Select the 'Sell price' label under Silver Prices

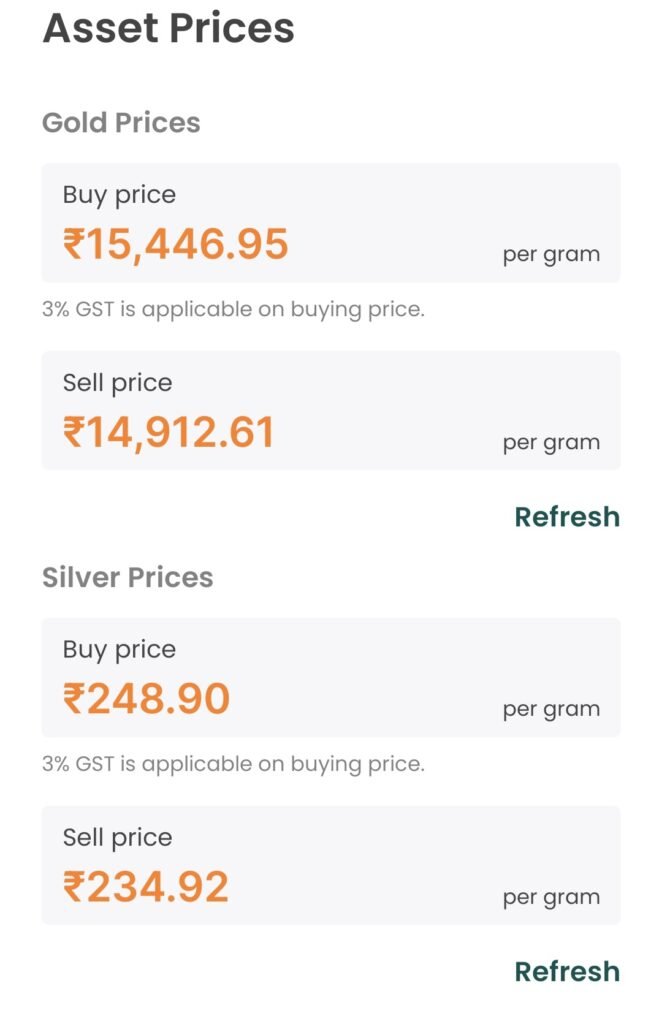pos(117,837)
